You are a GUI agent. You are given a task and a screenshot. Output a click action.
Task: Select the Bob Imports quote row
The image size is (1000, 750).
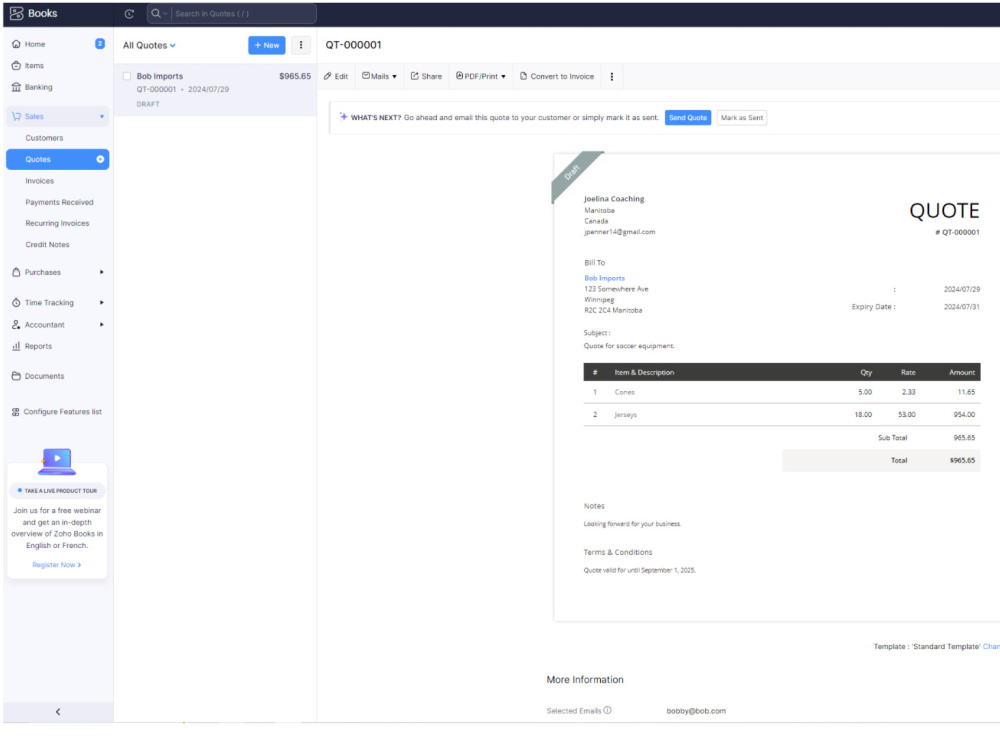tap(216, 89)
